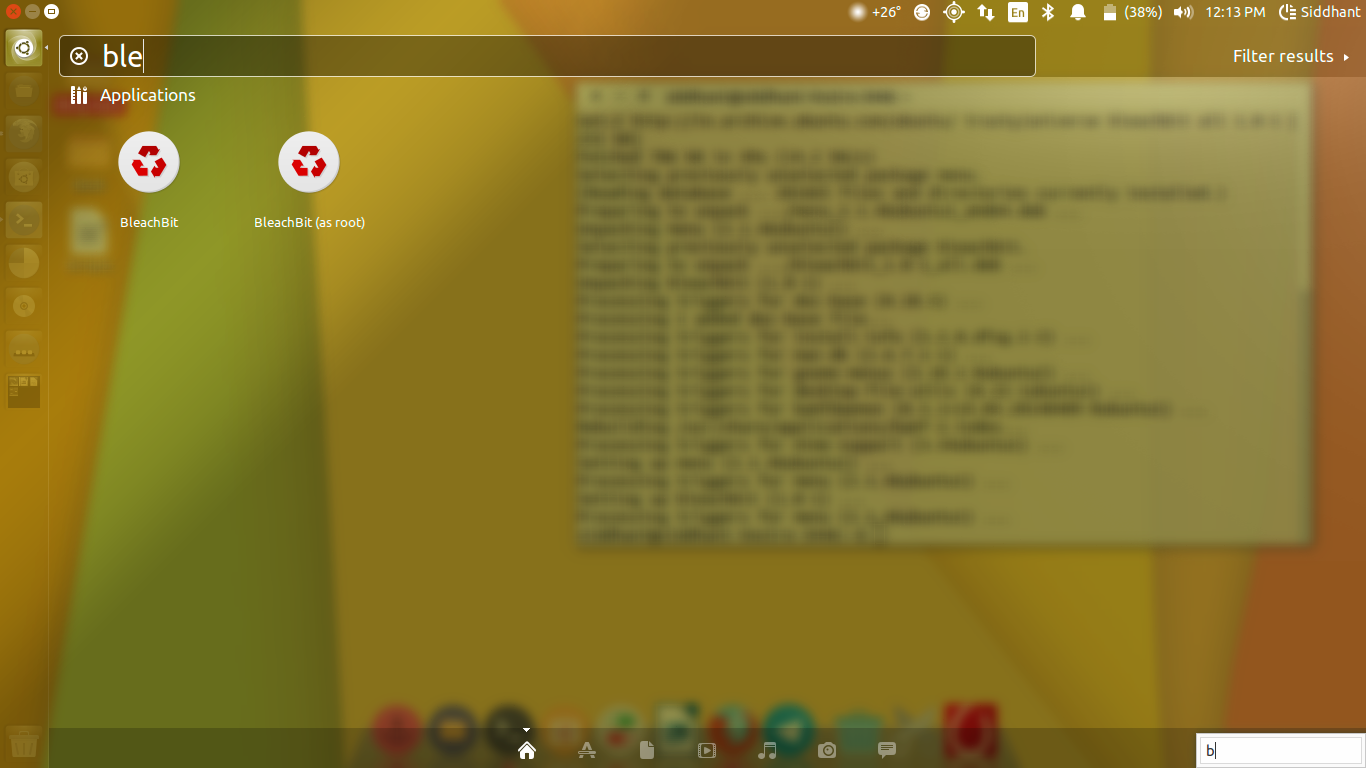
Task: Adjust the volume indicator in the panel
Action: pos(1185,12)
